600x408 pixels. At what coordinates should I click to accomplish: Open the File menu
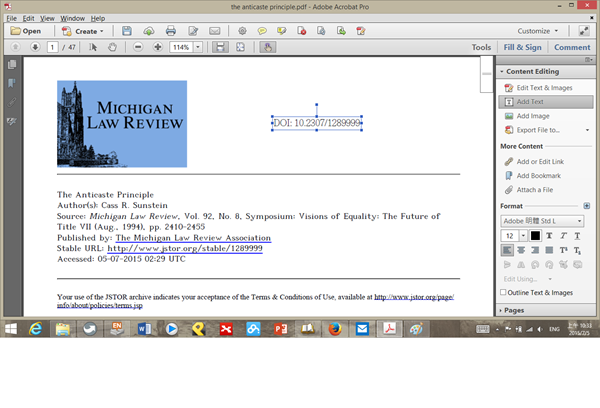[11, 18]
